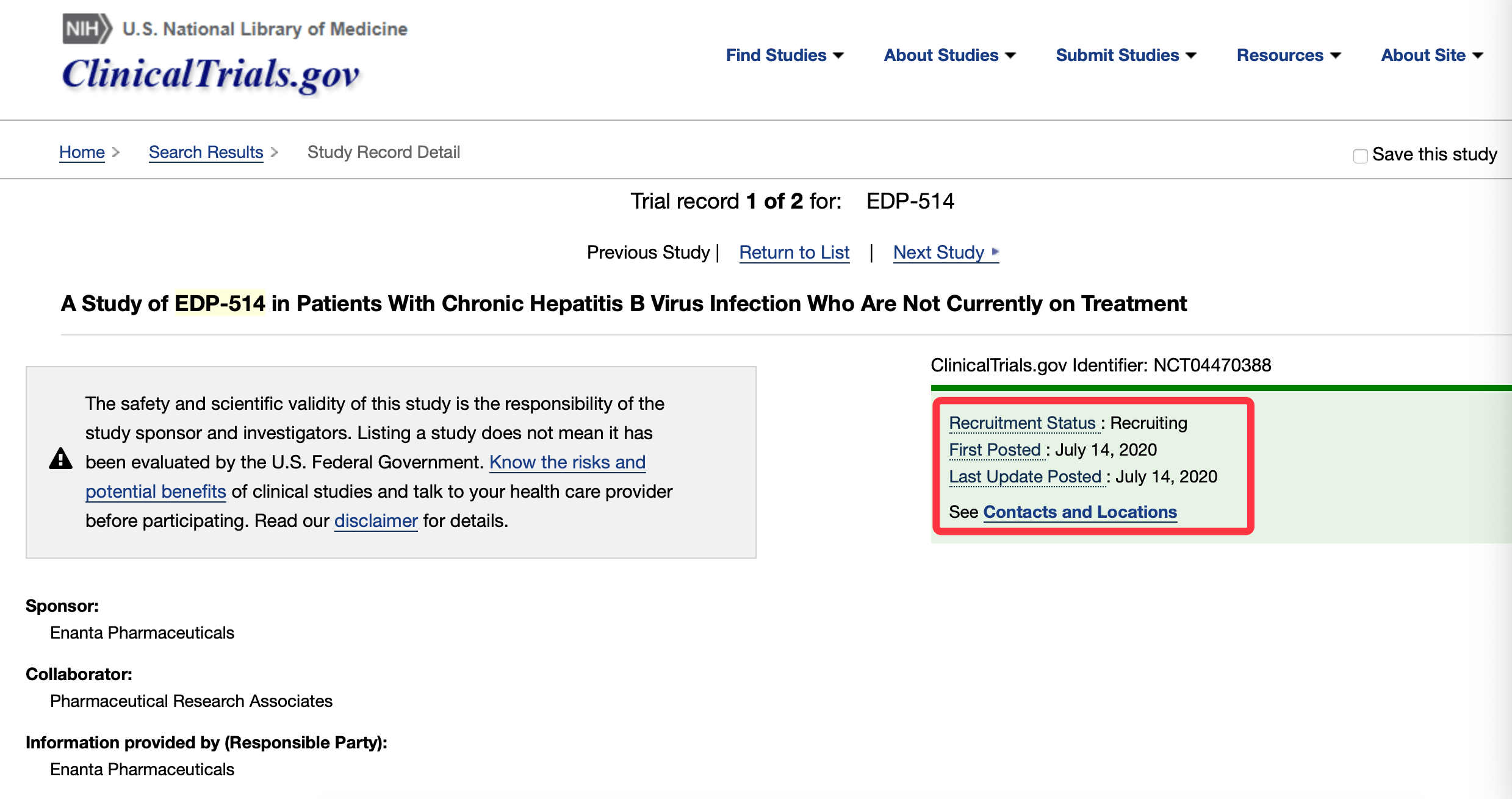Jump to Contacts and Locations

pos(1080,512)
